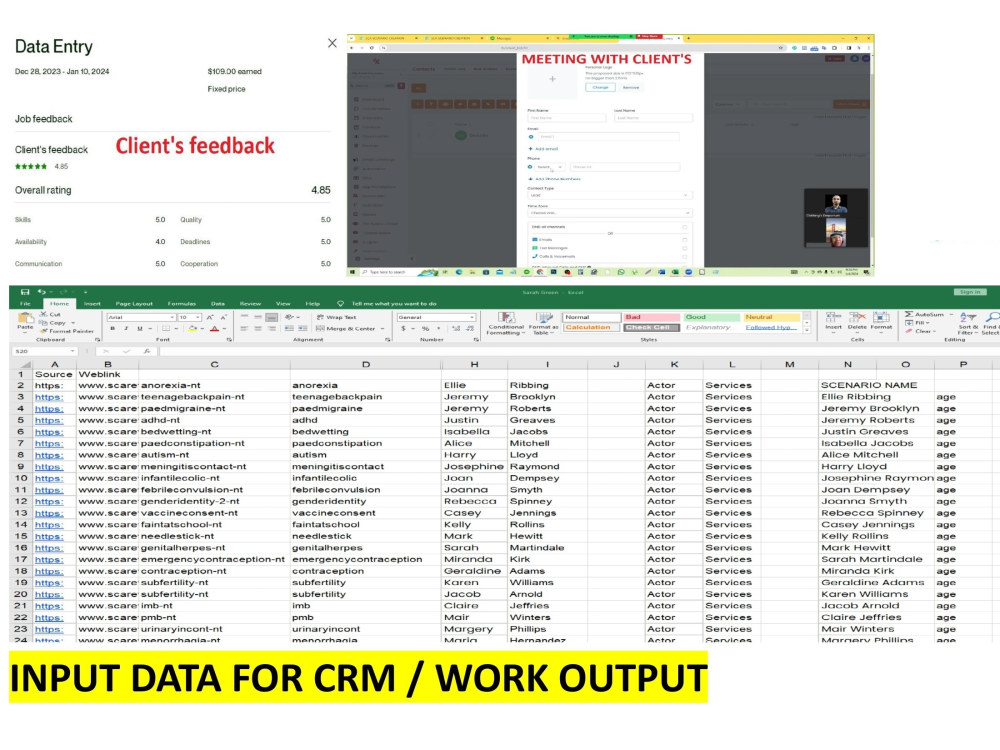Click the Wrap Text button
This screenshot has width=1000, height=750.
[x=336, y=317]
